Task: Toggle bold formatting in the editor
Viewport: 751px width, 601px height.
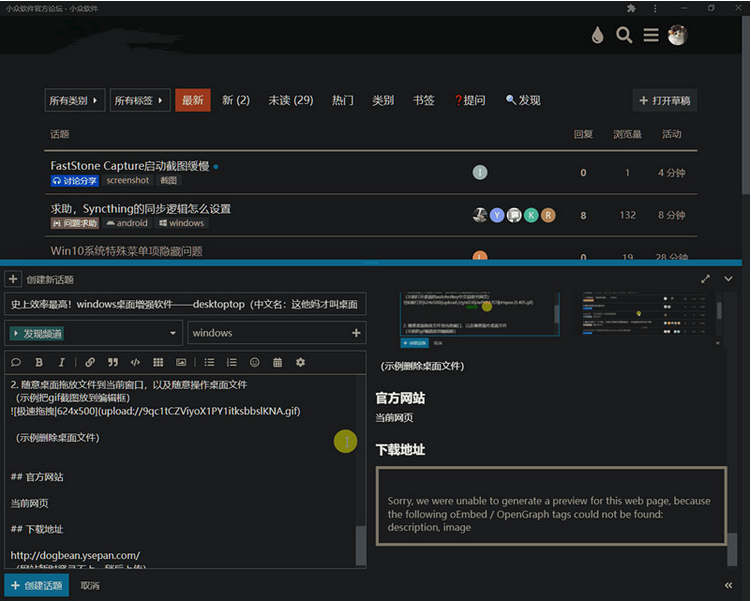Action: point(39,362)
